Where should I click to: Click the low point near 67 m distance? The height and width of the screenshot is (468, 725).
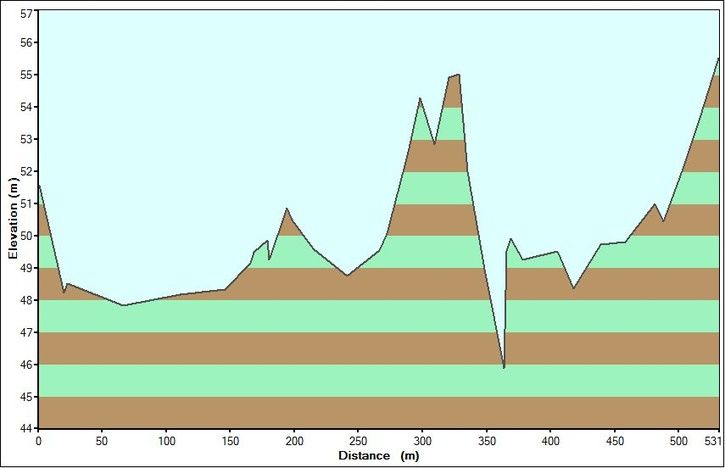tap(123, 305)
